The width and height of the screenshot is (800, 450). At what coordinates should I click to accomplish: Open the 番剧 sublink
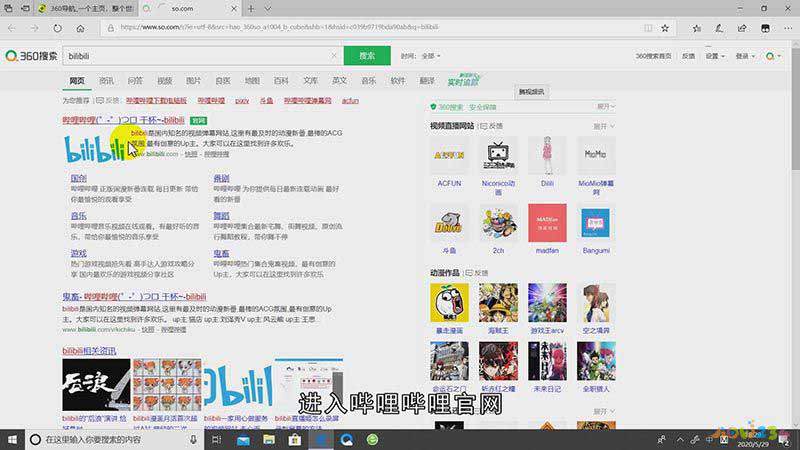[221, 178]
